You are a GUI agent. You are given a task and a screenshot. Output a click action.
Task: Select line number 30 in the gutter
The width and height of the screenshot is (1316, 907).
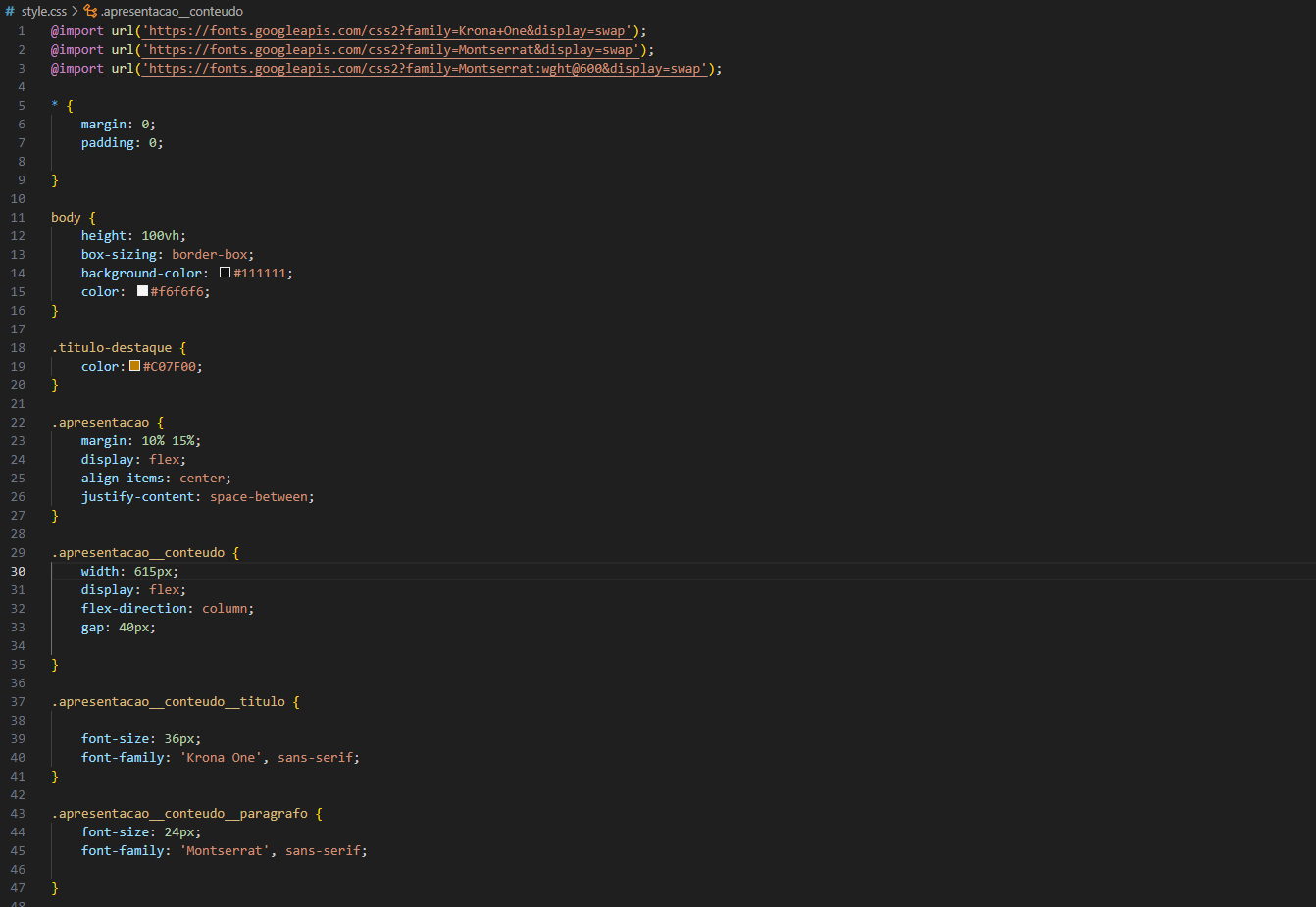[18, 572]
